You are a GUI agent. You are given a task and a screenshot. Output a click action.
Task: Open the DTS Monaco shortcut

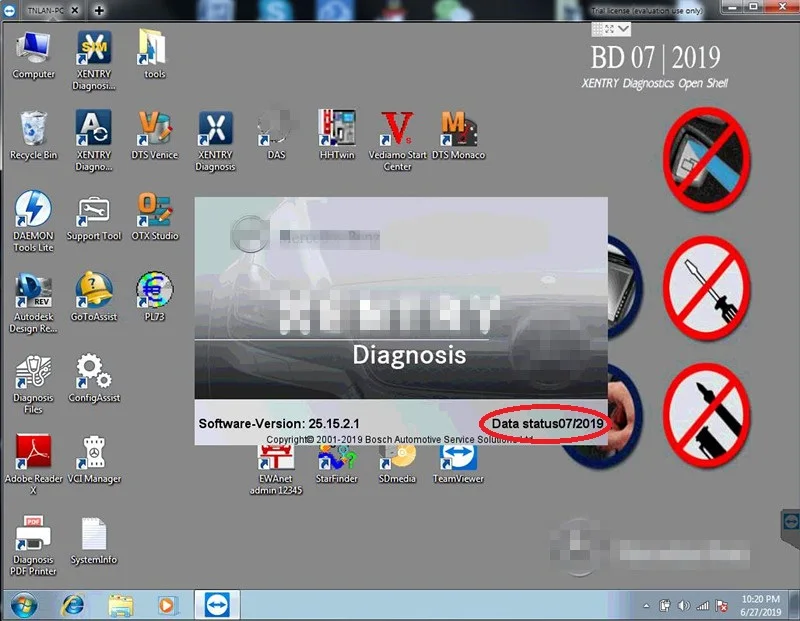pos(458,136)
